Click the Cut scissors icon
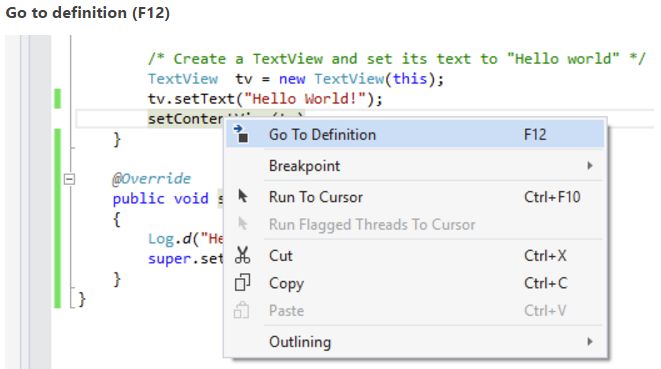 point(242,255)
